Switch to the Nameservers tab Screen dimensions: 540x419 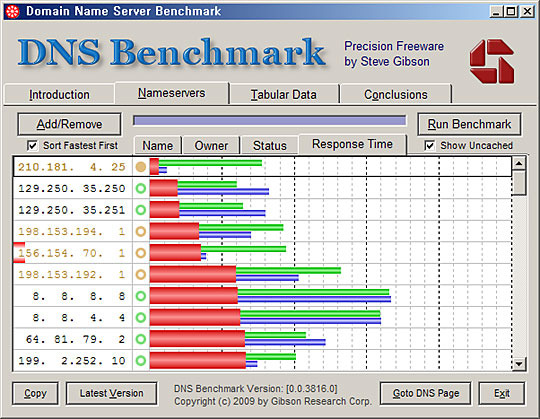172,93
